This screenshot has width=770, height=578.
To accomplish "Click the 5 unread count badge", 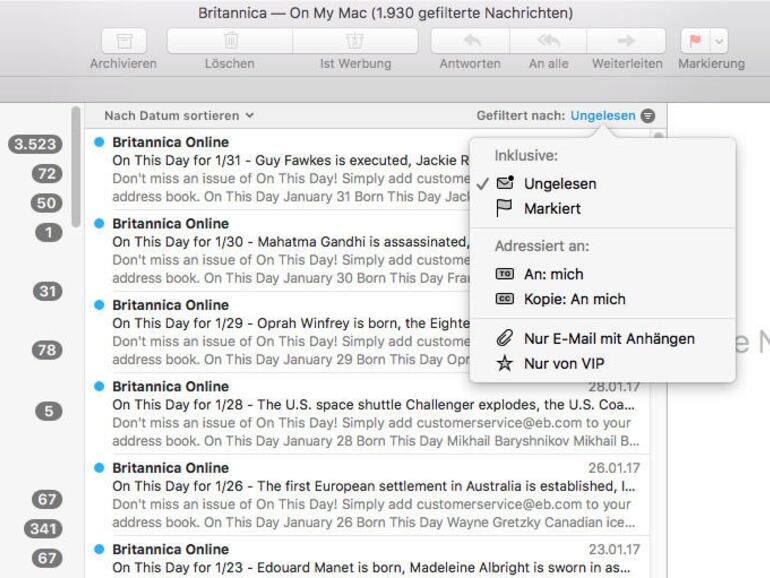I will click(x=49, y=411).
